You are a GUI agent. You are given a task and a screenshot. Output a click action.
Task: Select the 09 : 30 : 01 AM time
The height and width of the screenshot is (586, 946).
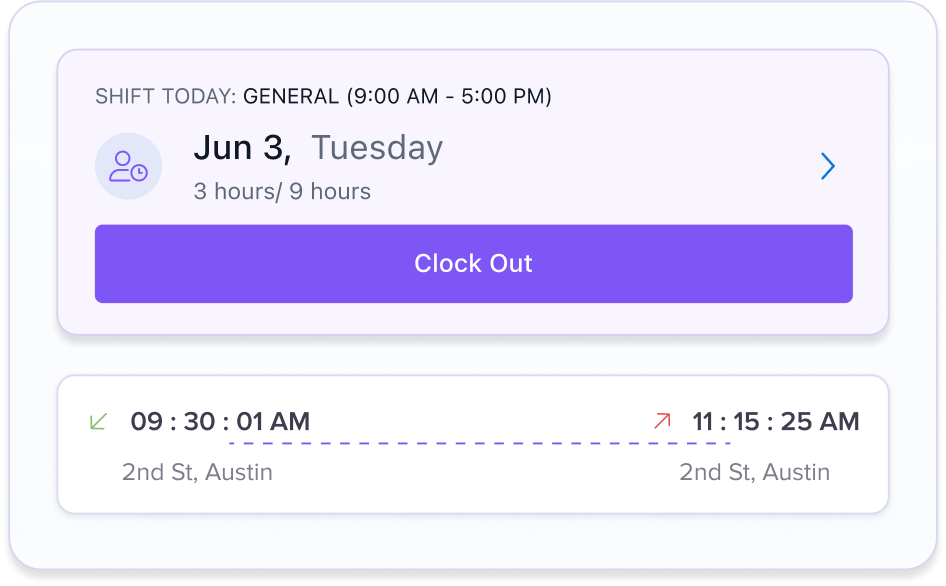click(220, 421)
